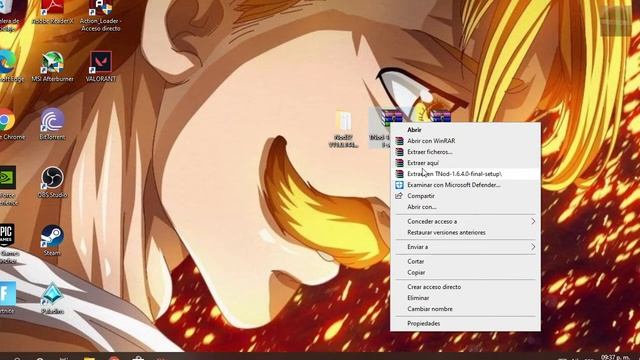Select MSI Afterburner desktop icon
The width and height of the screenshot is (640, 360).
(53, 67)
